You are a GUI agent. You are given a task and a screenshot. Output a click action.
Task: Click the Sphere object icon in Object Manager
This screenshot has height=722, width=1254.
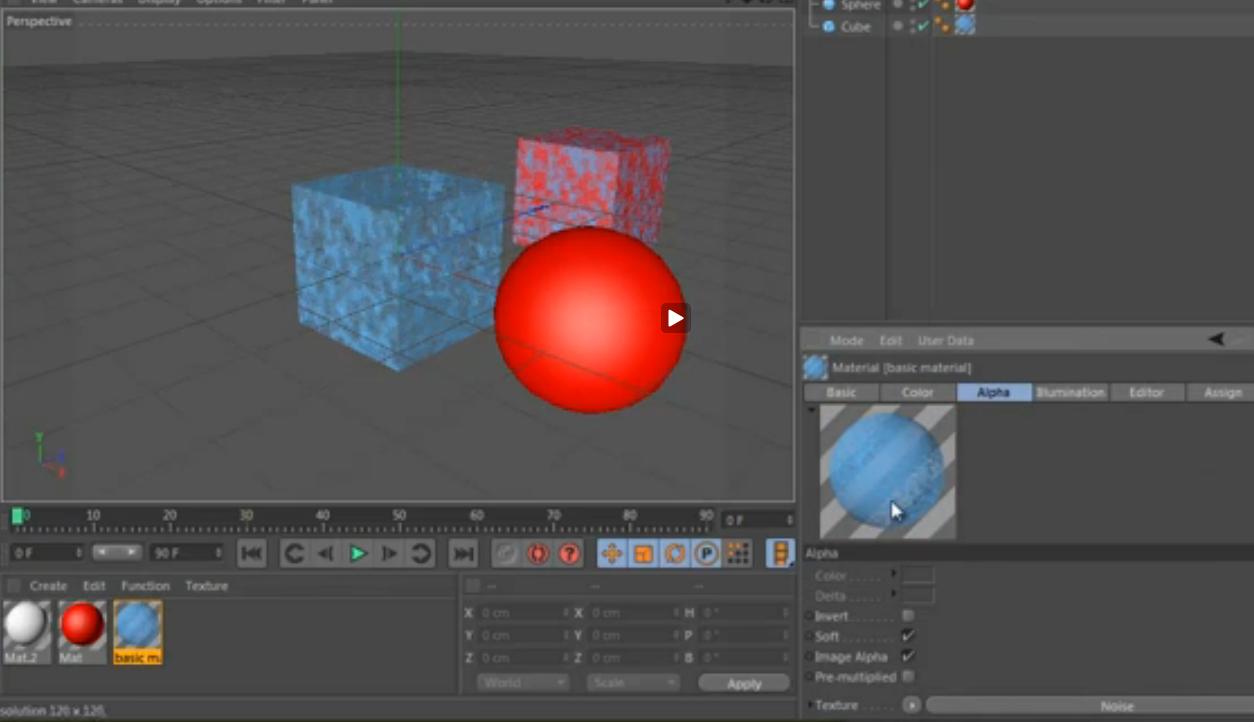click(829, 5)
